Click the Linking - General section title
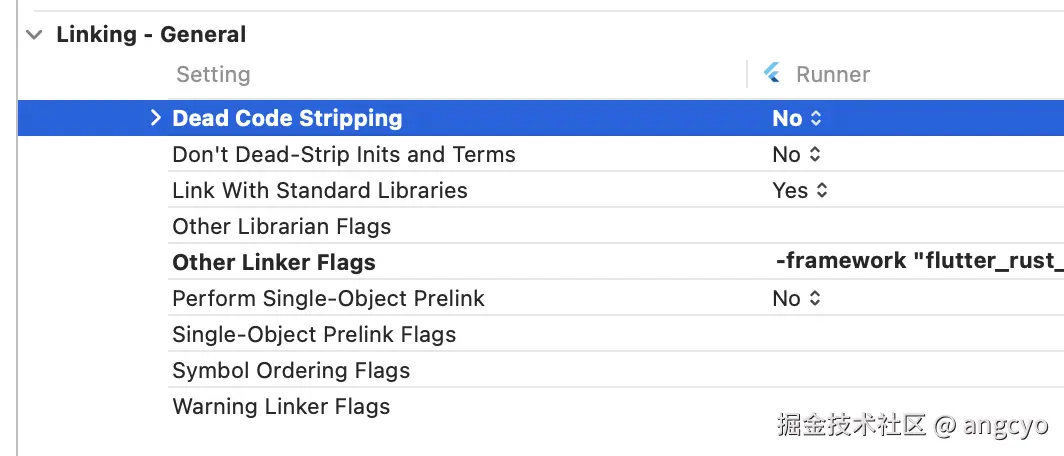1064x456 pixels. pos(151,35)
